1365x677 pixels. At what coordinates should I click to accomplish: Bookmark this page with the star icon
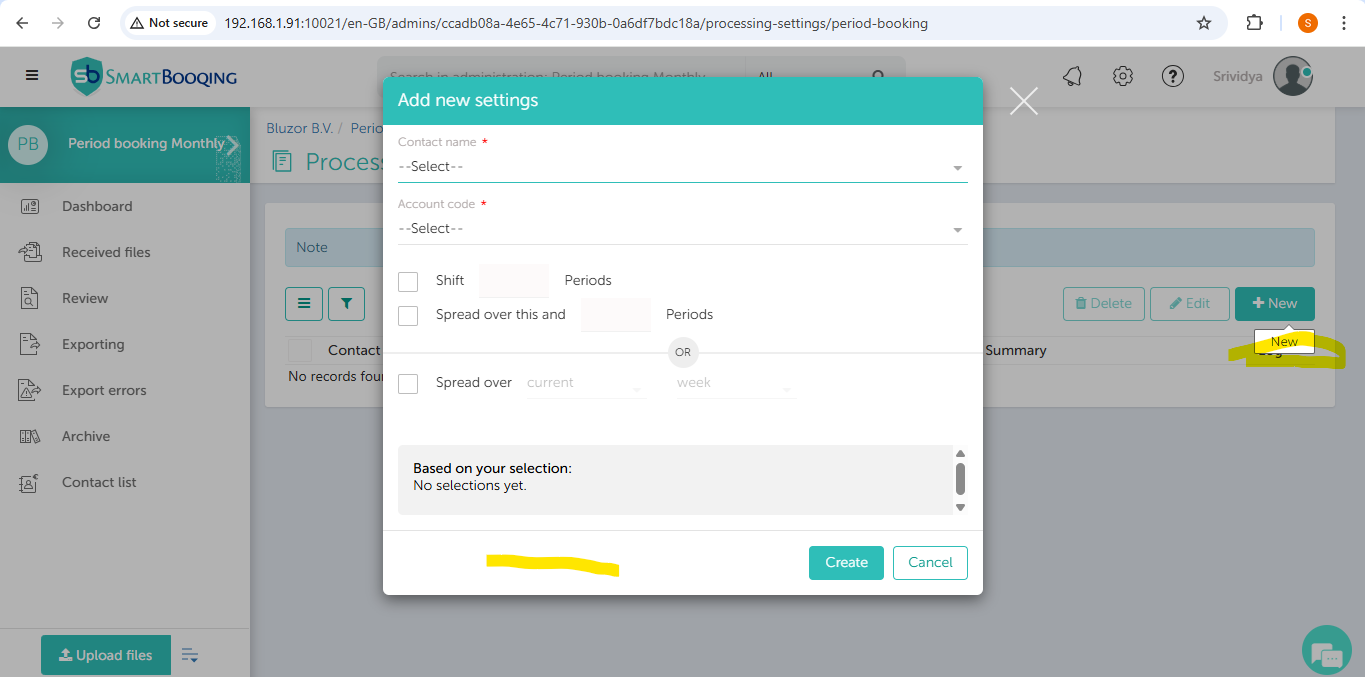tap(1204, 23)
